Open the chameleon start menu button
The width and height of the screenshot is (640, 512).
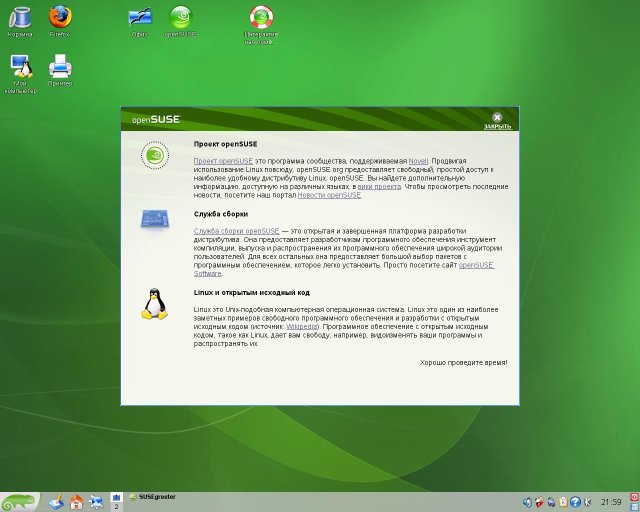pyautogui.click(x=20, y=502)
